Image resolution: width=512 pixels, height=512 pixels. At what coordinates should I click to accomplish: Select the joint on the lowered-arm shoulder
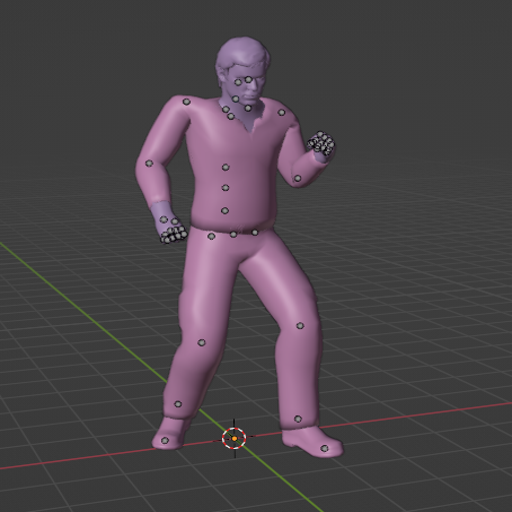(x=186, y=102)
